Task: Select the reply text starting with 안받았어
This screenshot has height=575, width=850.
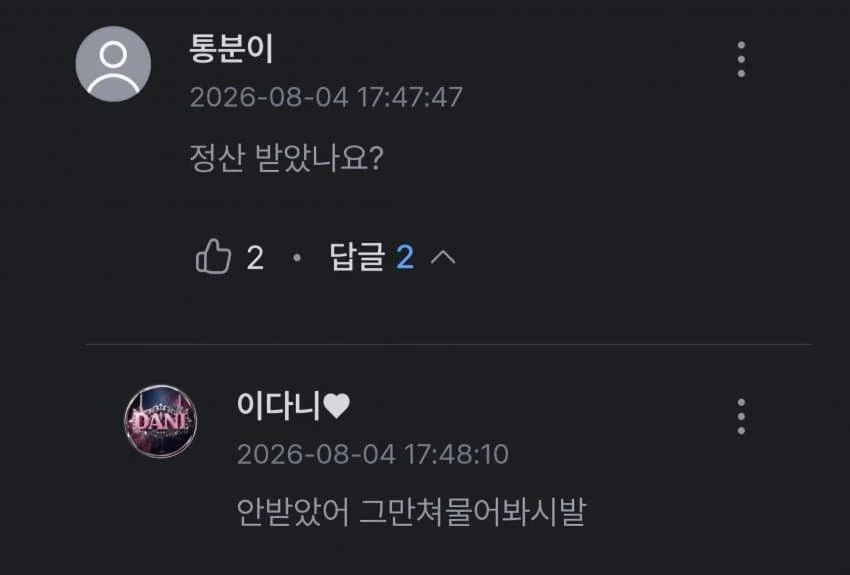Action: pos(411,512)
